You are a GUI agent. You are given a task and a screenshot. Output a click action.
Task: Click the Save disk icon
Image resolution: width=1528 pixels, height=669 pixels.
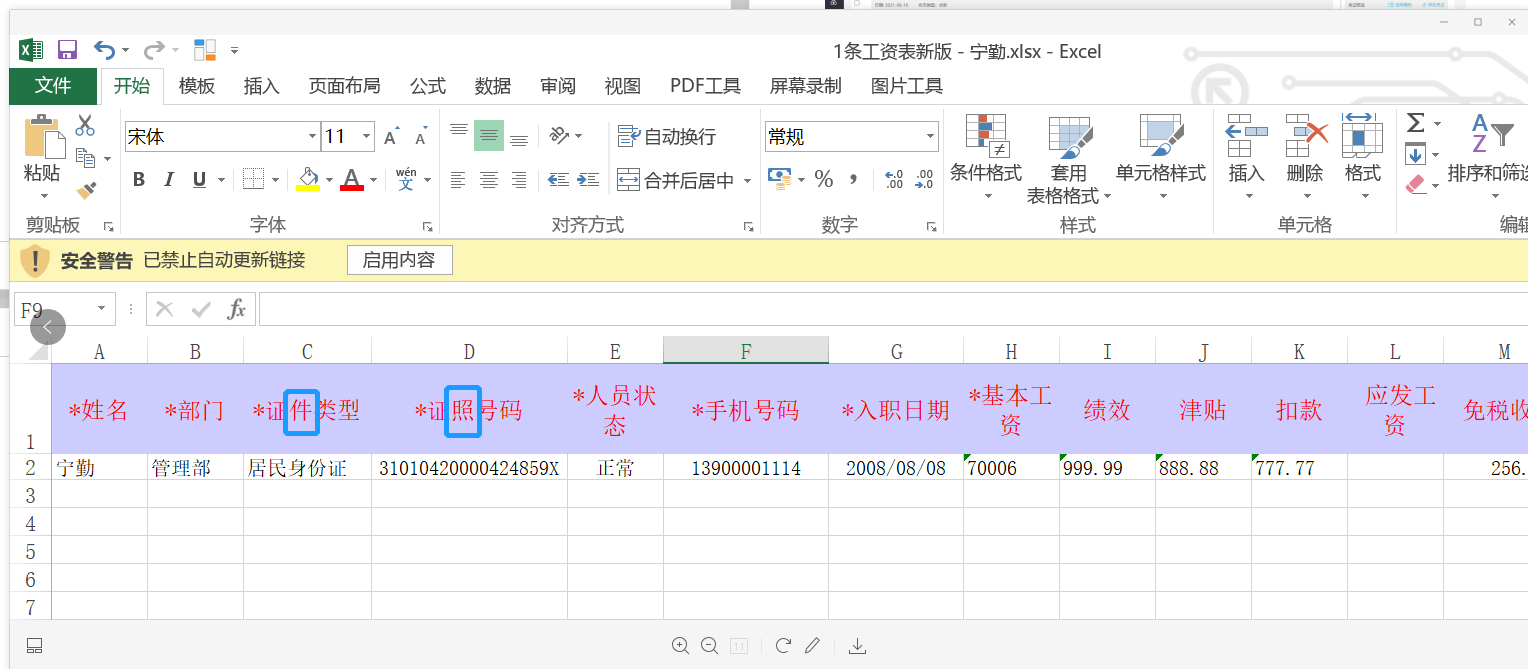[67, 50]
